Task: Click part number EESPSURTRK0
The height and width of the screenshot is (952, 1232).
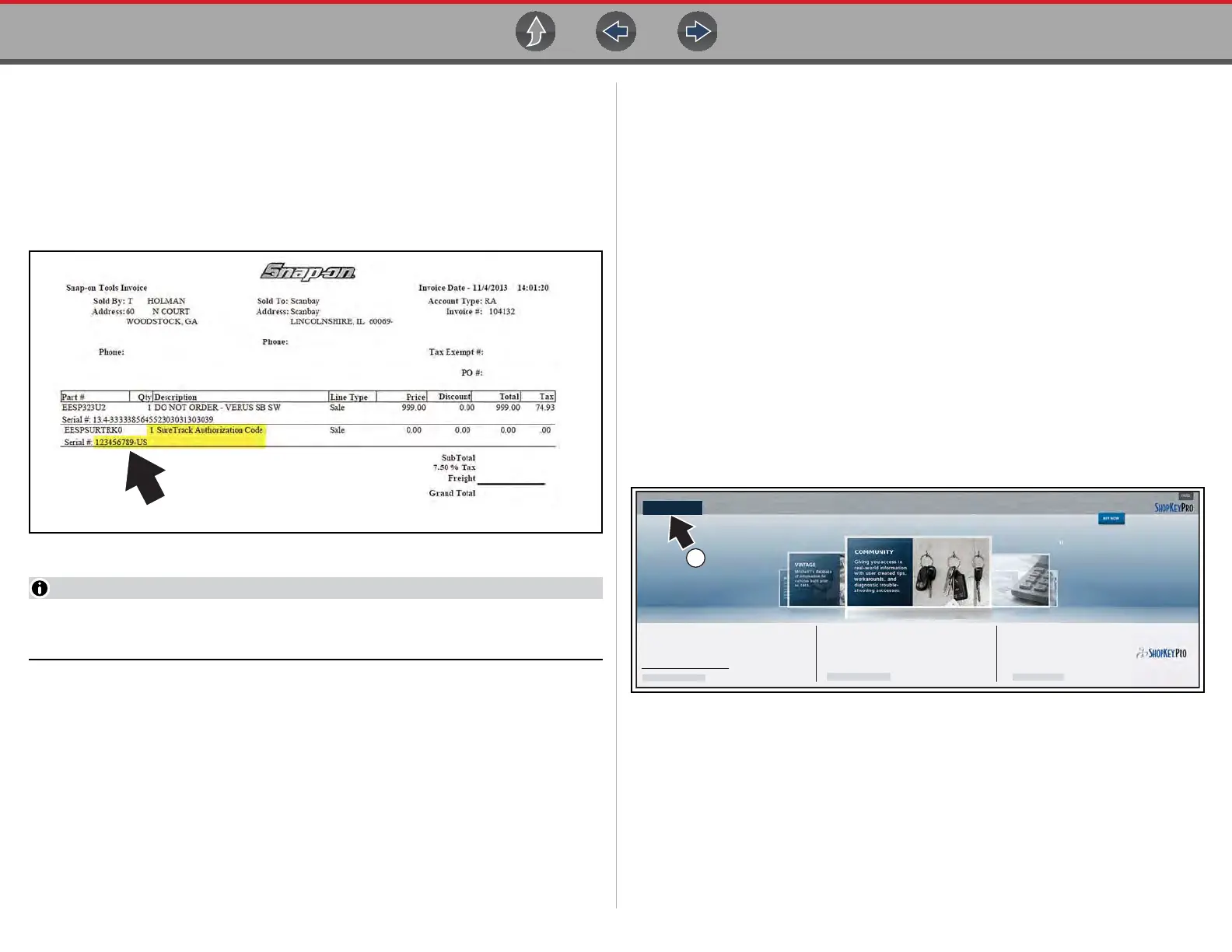Action: pos(93,430)
